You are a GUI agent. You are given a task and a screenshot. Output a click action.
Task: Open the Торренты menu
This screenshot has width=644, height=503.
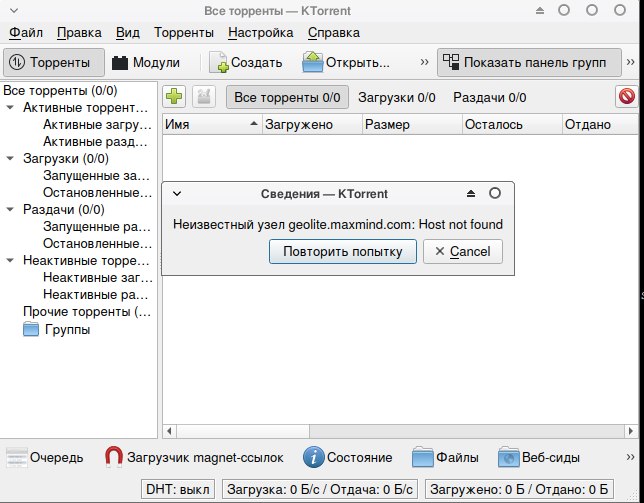click(184, 32)
